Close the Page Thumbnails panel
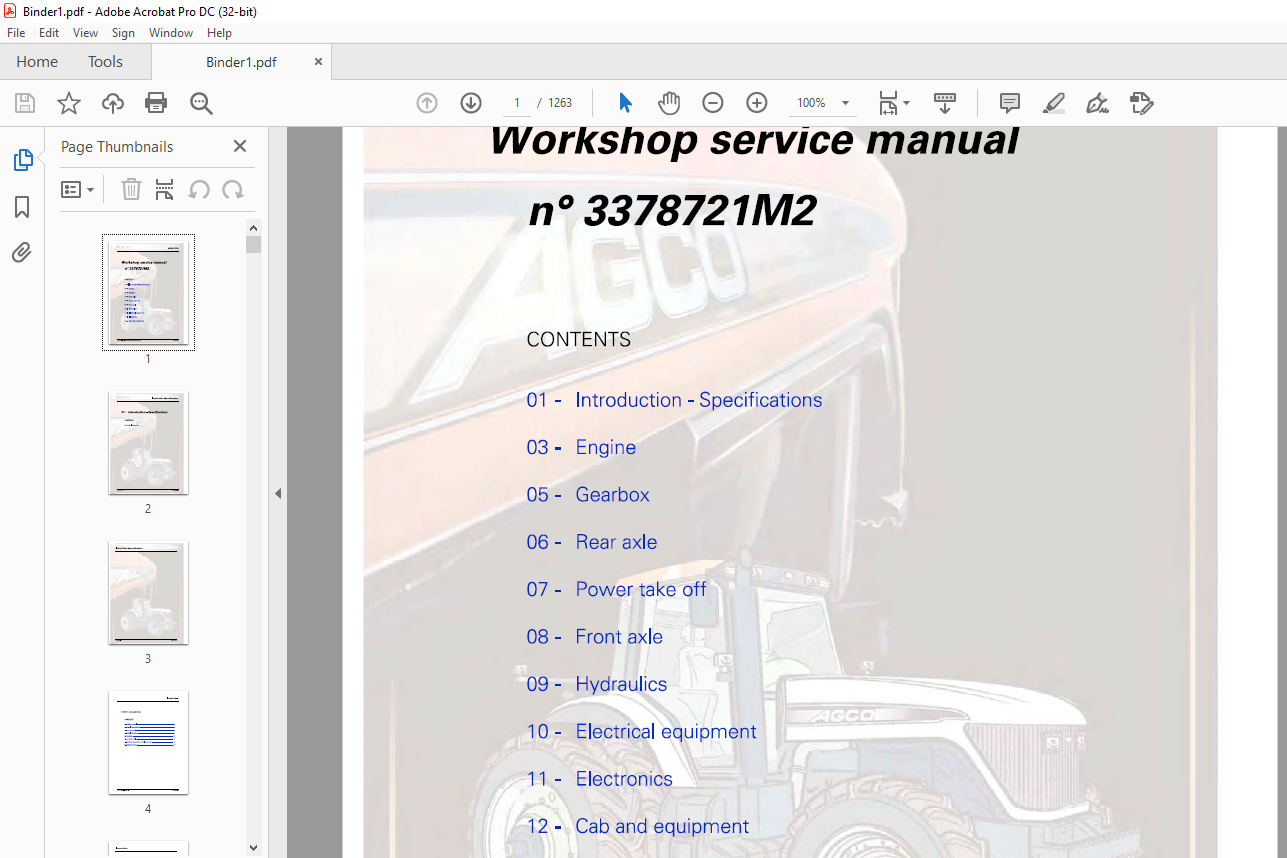Screen dimensions: 1287x858 click(x=240, y=146)
